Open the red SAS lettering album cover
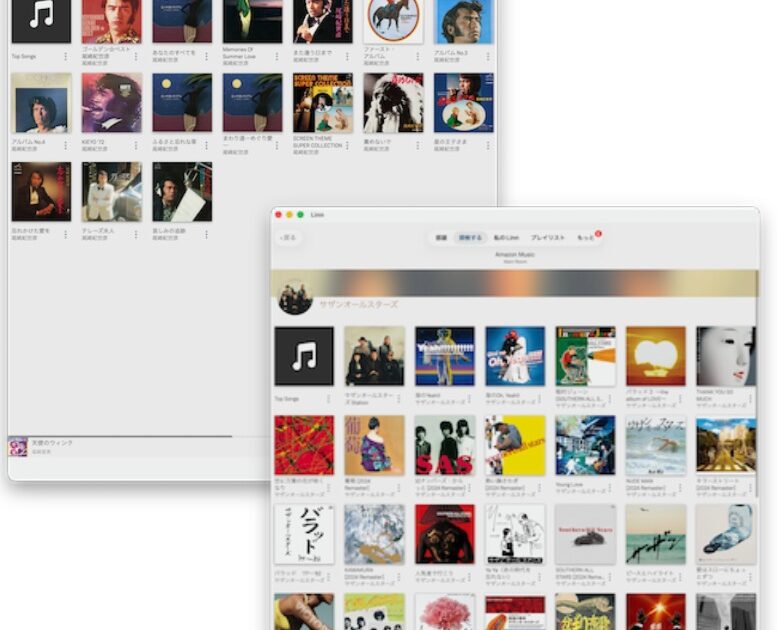The image size is (777, 630). [444, 445]
